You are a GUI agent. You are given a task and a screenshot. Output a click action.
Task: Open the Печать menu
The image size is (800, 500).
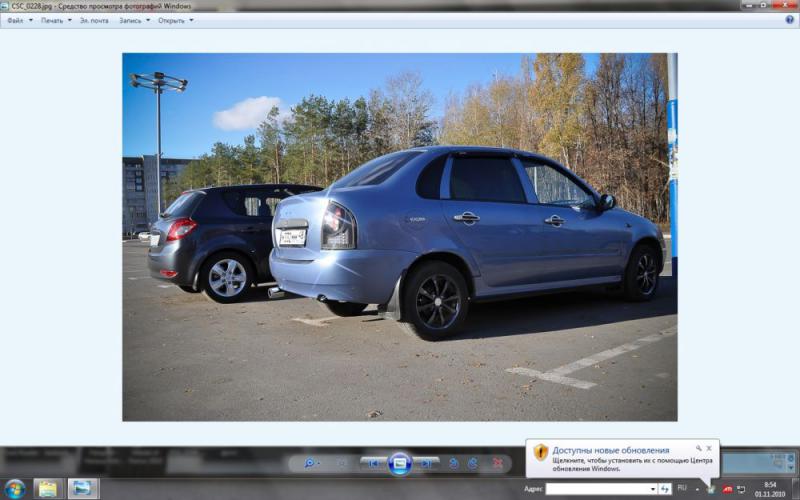pyautogui.click(x=56, y=20)
